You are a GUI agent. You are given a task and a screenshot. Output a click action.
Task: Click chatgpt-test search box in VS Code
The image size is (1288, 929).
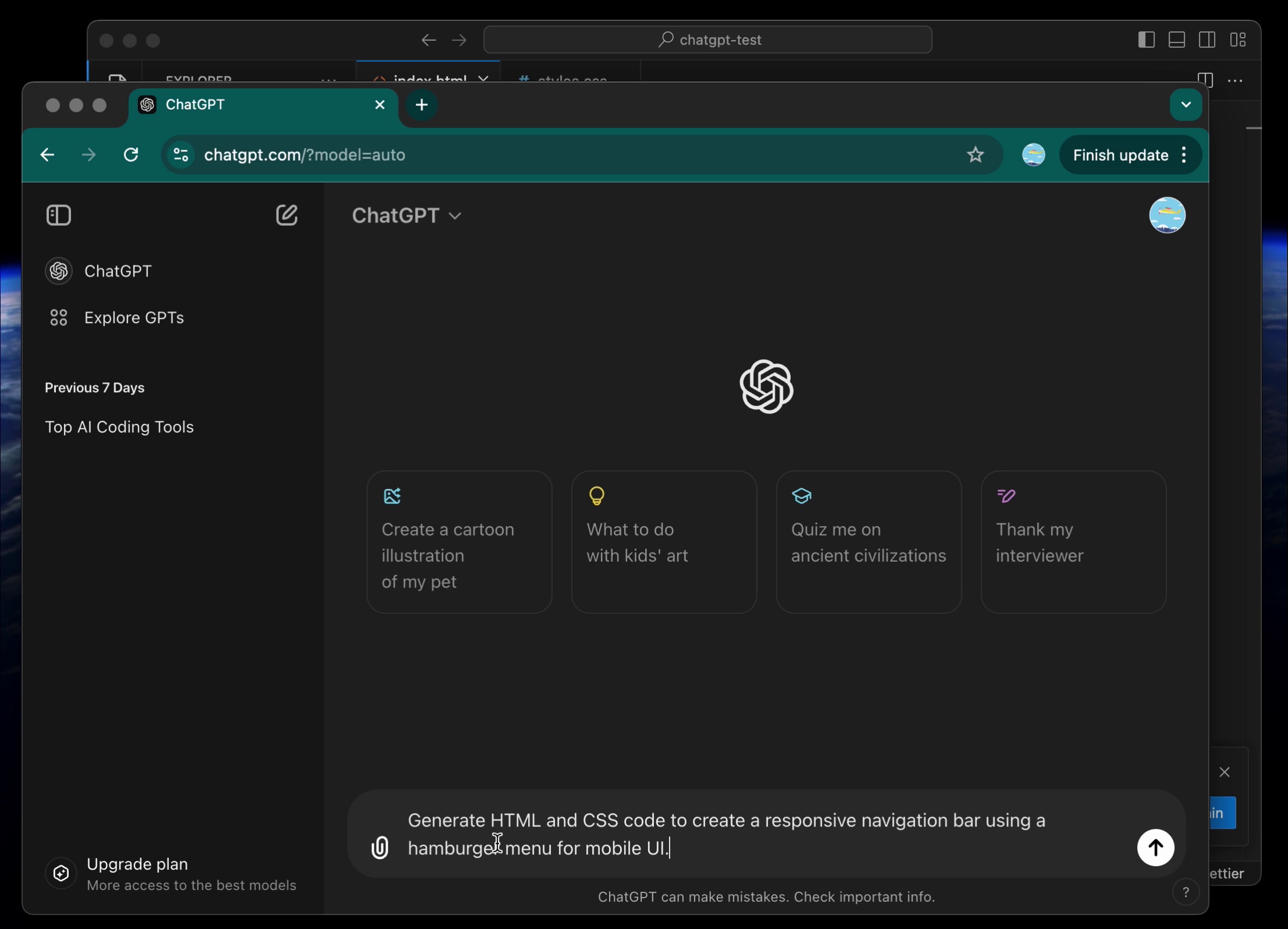point(707,40)
